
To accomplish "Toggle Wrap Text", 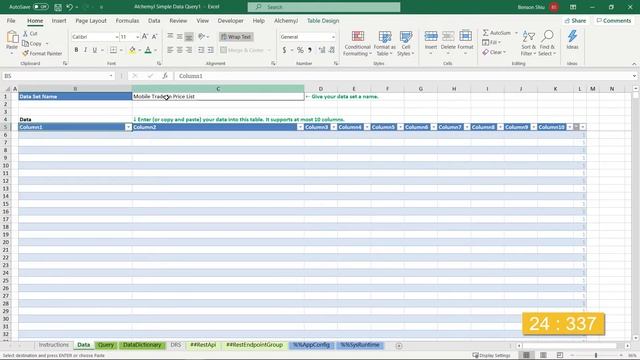I will (236, 37).
